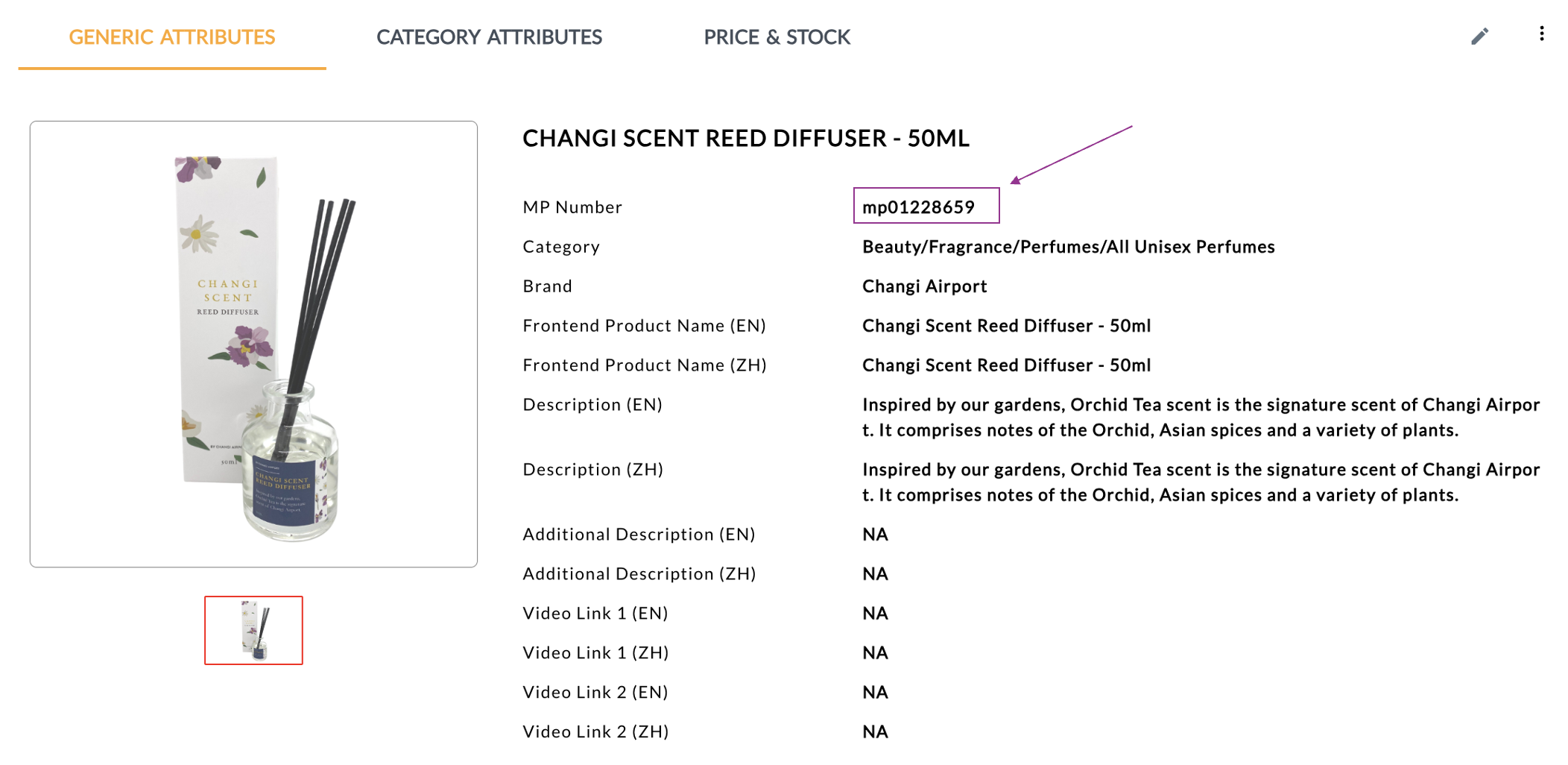Click the Category value Beauty/Fragrance path
This screenshot has height=765, width=1568.
pyautogui.click(x=1068, y=247)
